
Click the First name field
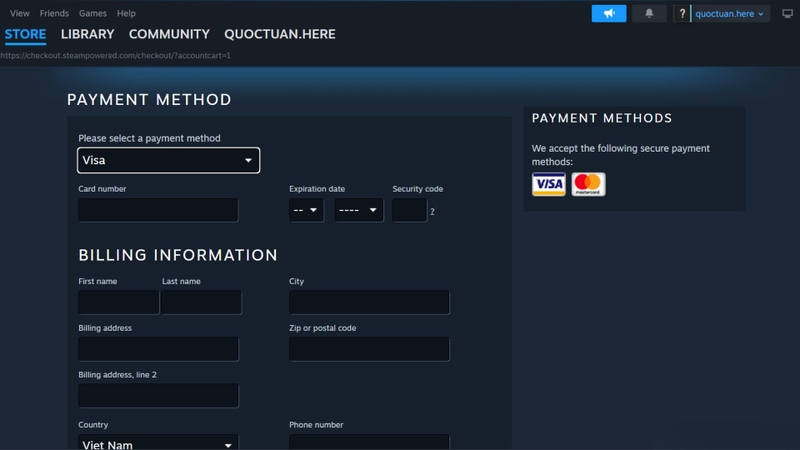point(119,302)
